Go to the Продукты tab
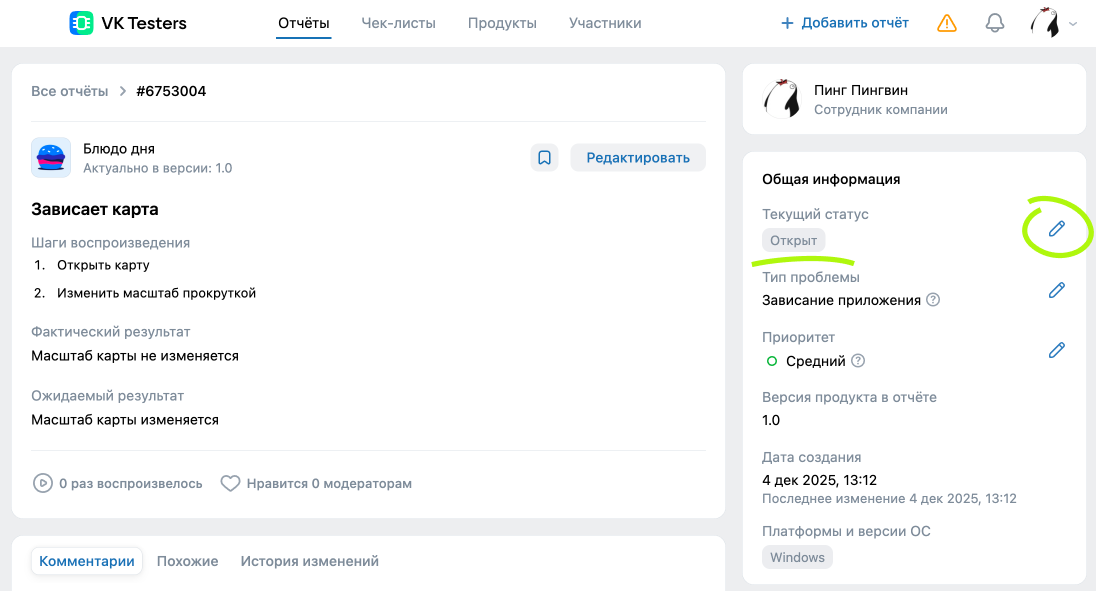The width and height of the screenshot is (1096, 591). (502, 23)
